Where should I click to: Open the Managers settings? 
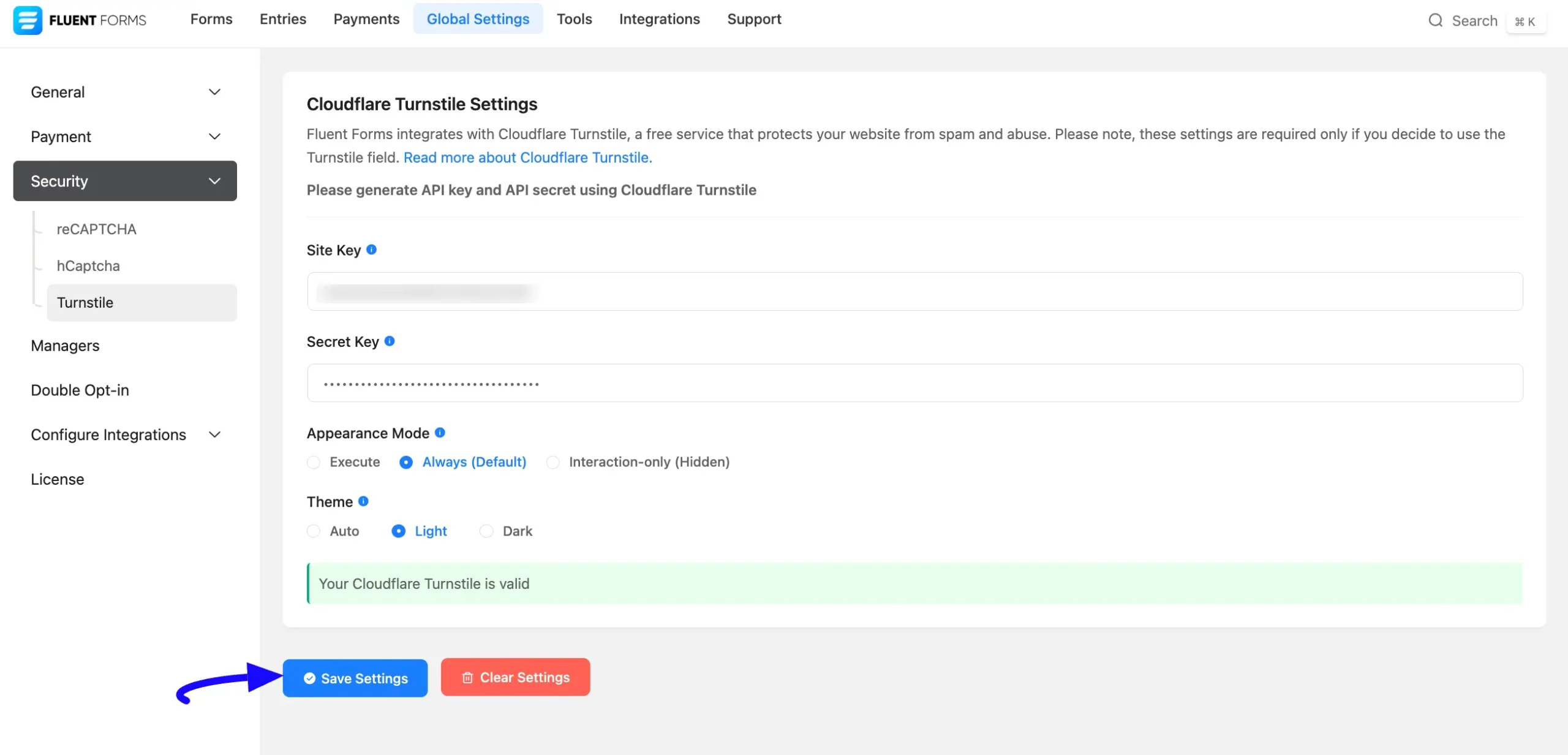click(65, 346)
